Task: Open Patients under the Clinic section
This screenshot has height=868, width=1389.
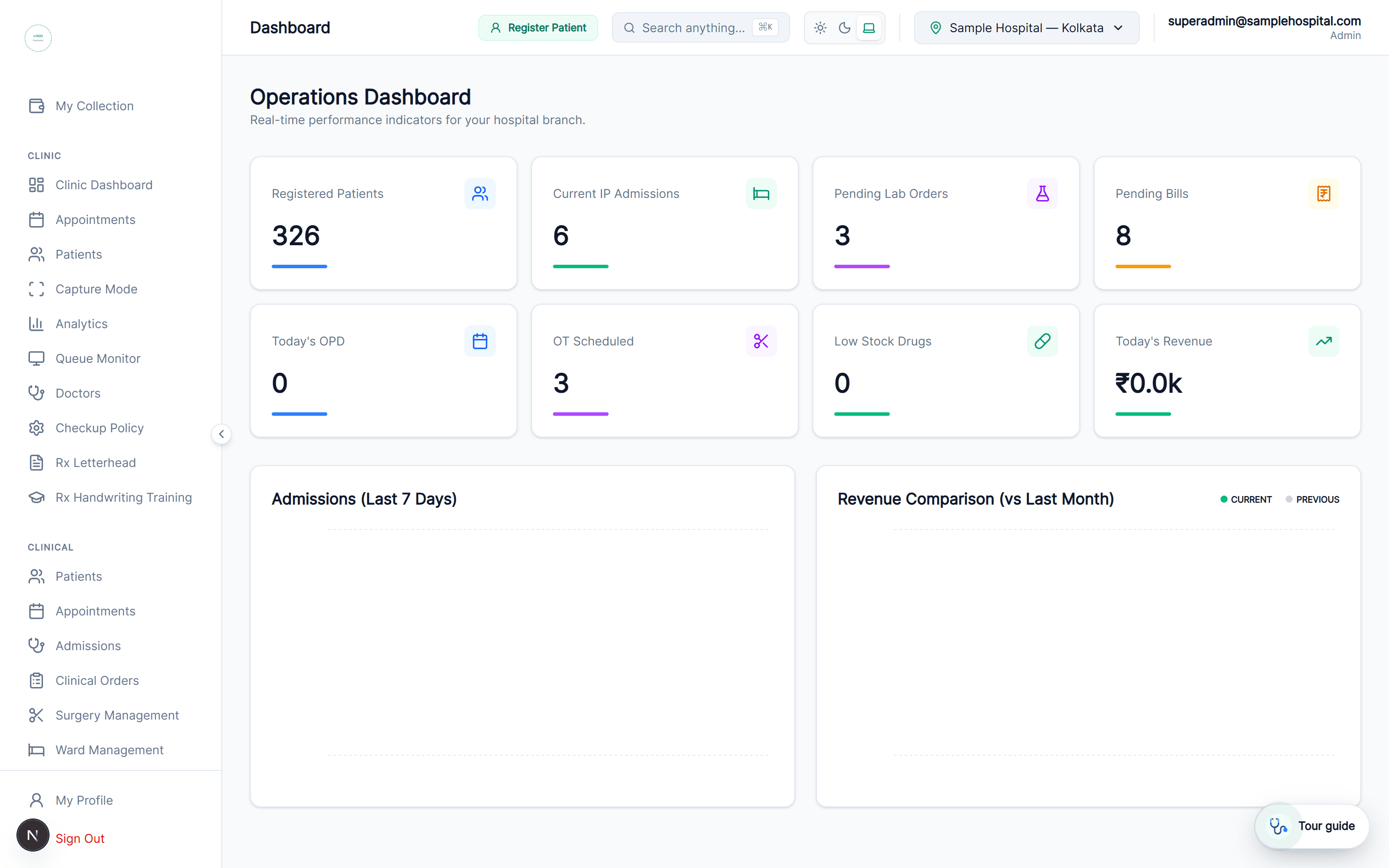Action: pyautogui.click(x=111, y=254)
